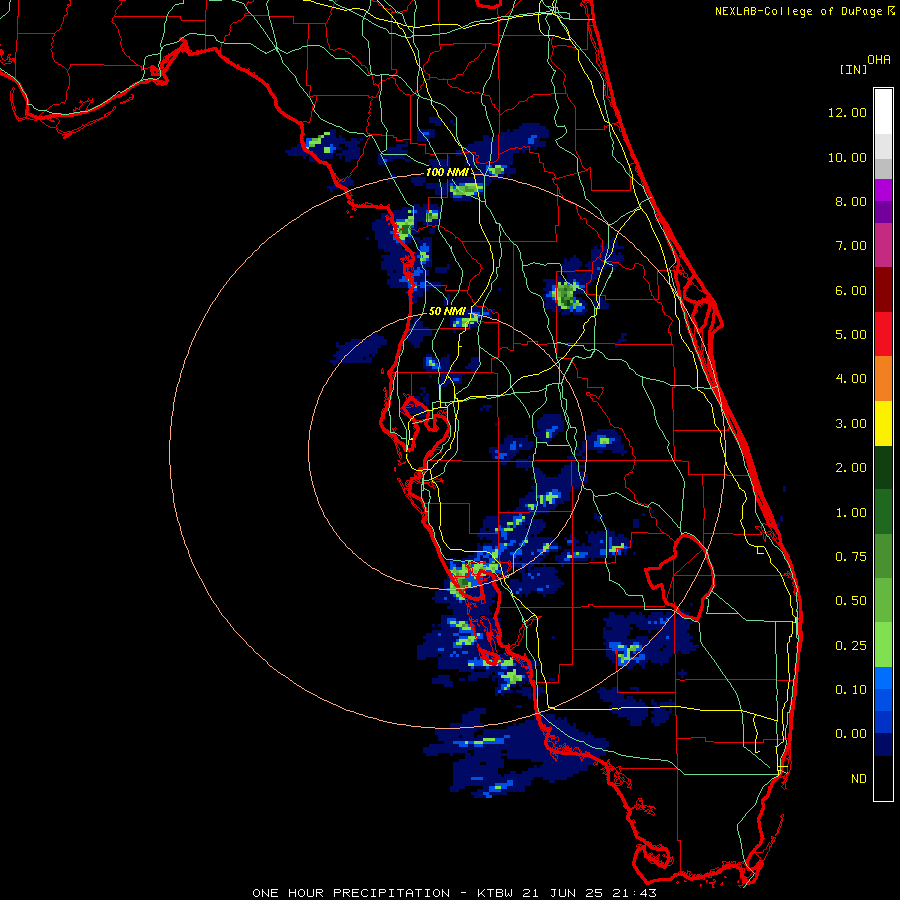Click the black ND legend swatch
The height and width of the screenshot is (900, 900).
click(x=883, y=778)
